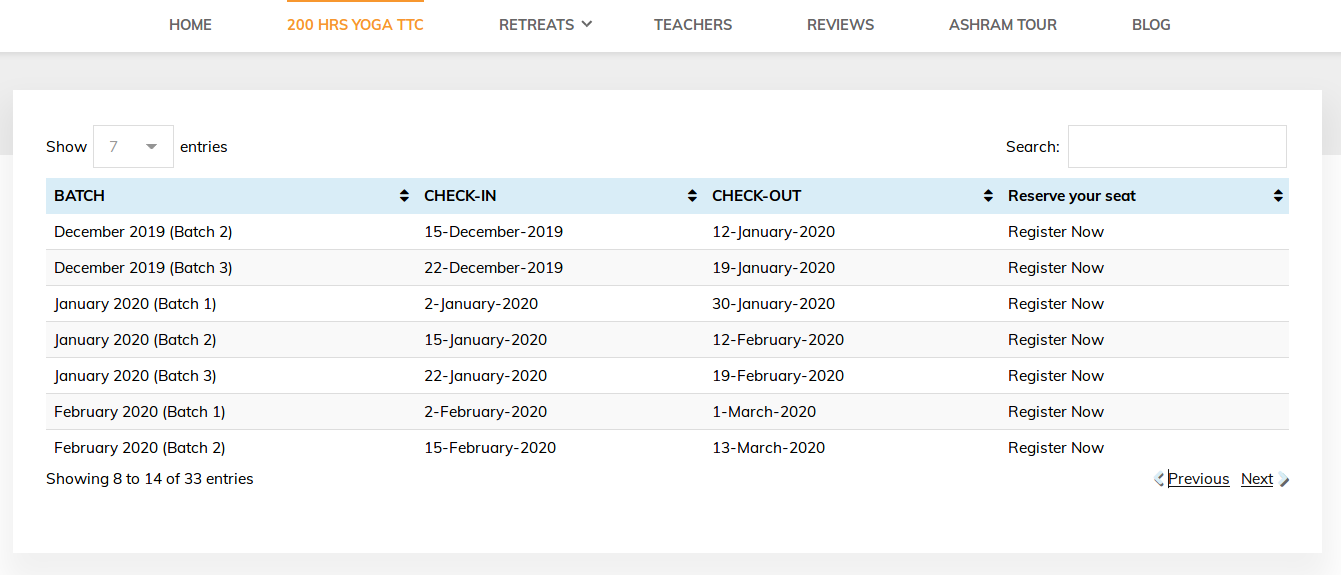
Task: Open the REVIEWS page
Action: [840, 25]
